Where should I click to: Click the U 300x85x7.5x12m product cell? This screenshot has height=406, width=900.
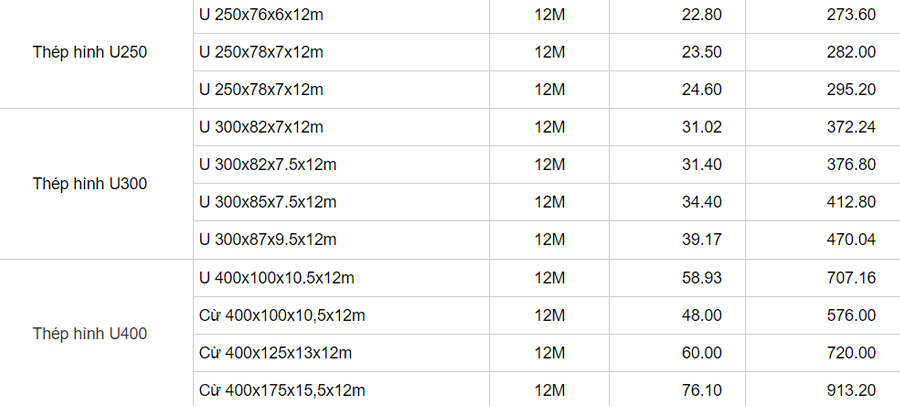click(268, 202)
